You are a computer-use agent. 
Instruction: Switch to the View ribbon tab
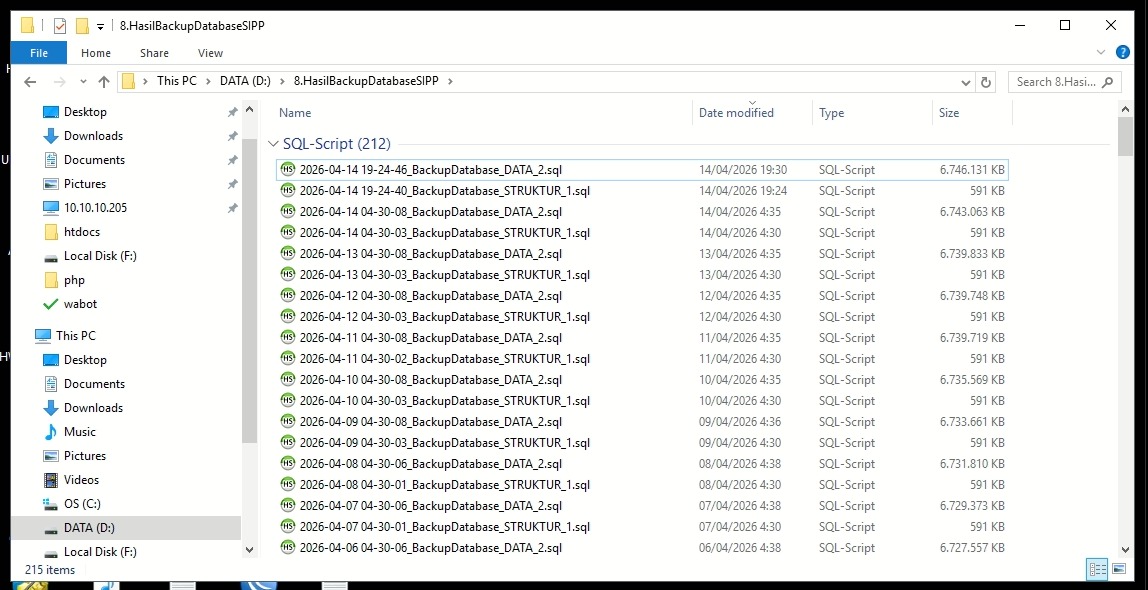[210, 53]
